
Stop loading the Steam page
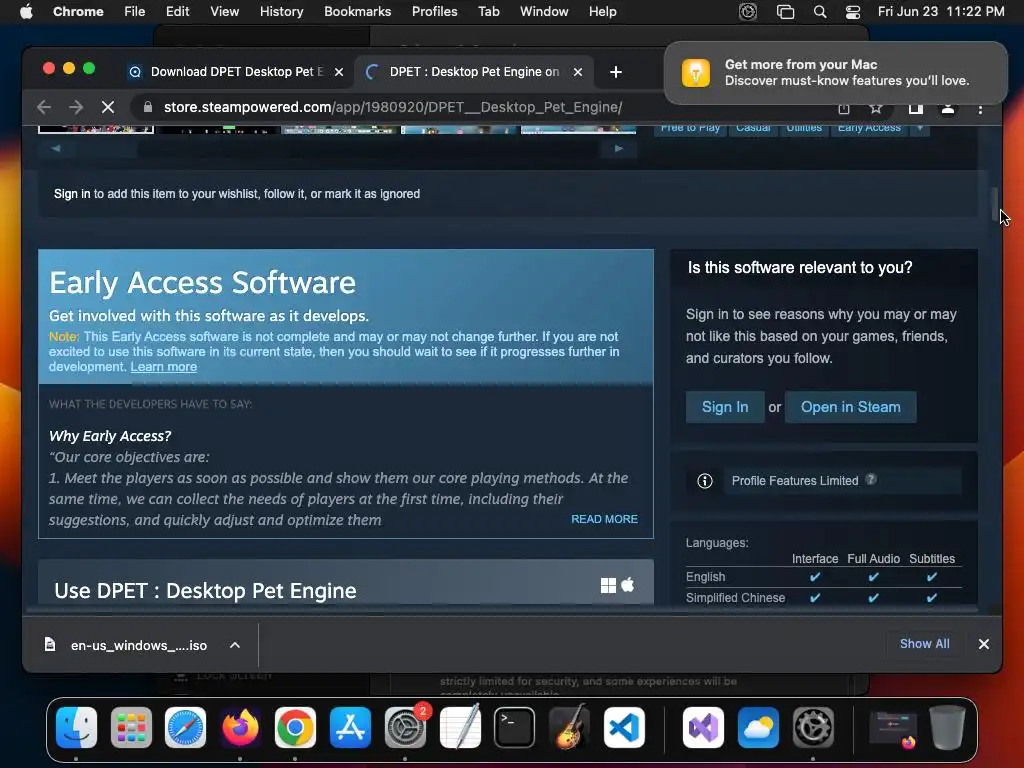(108, 107)
